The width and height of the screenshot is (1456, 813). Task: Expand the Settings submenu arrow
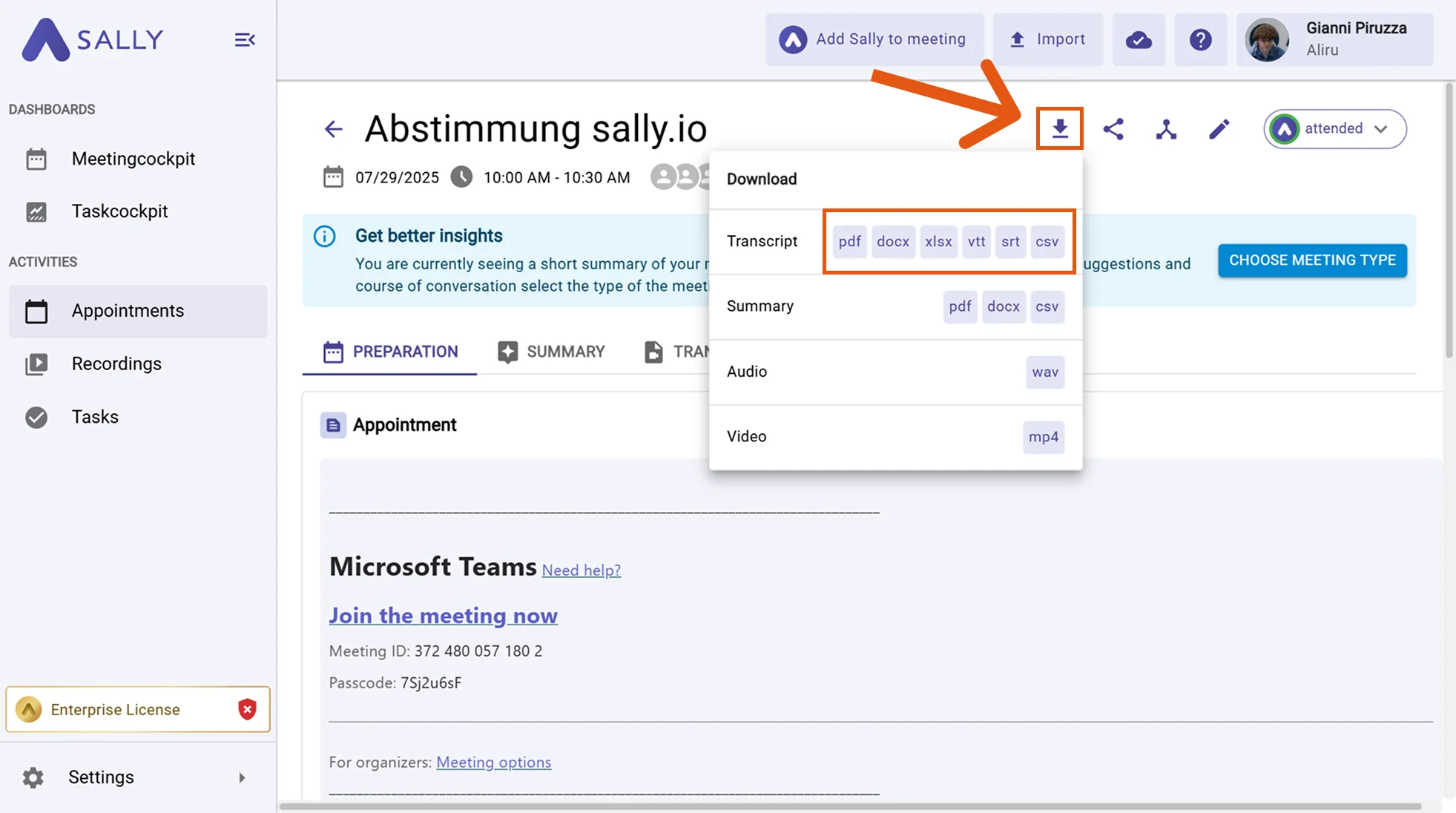(242, 777)
